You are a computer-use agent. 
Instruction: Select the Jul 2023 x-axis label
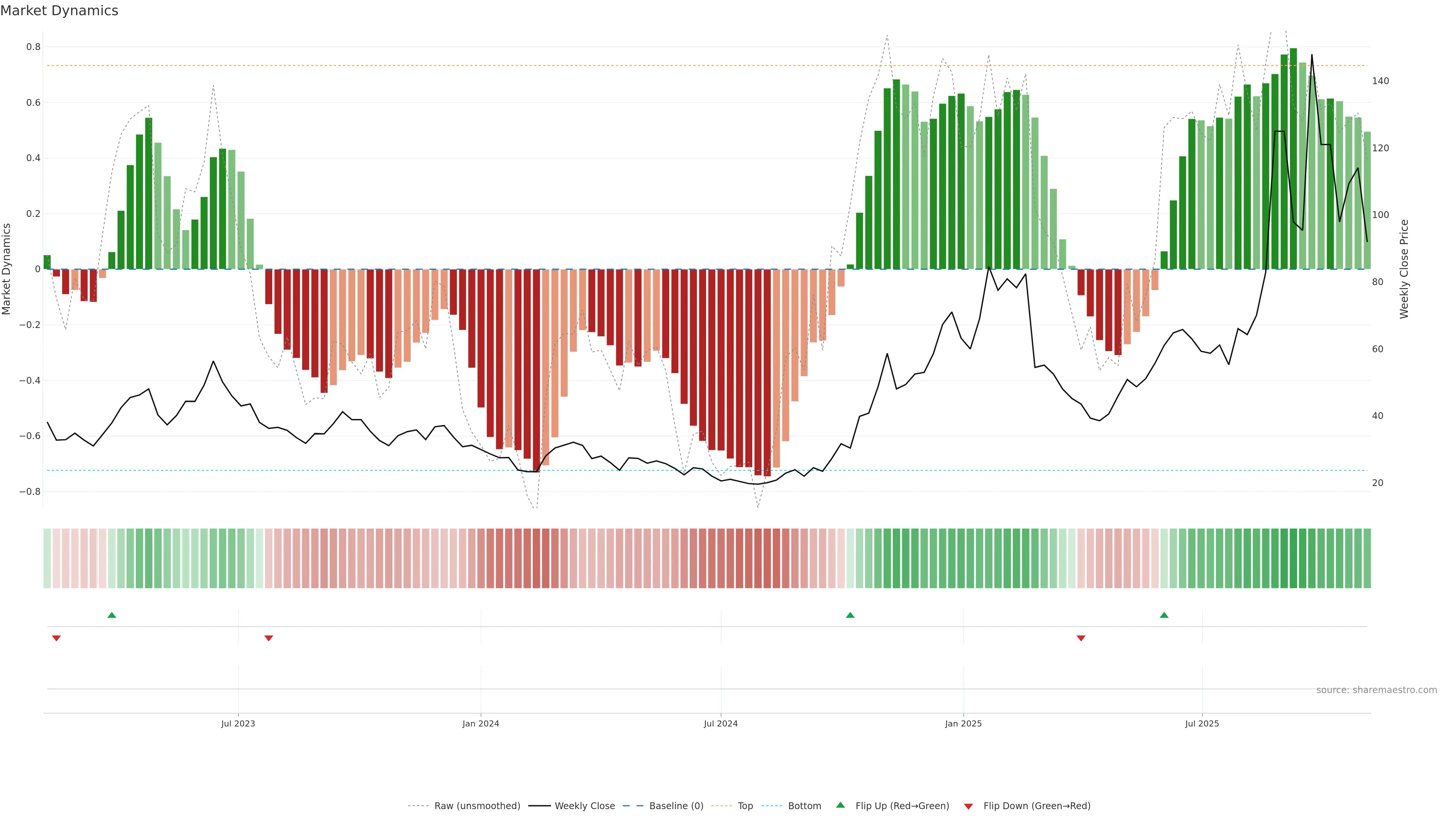click(238, 723)
